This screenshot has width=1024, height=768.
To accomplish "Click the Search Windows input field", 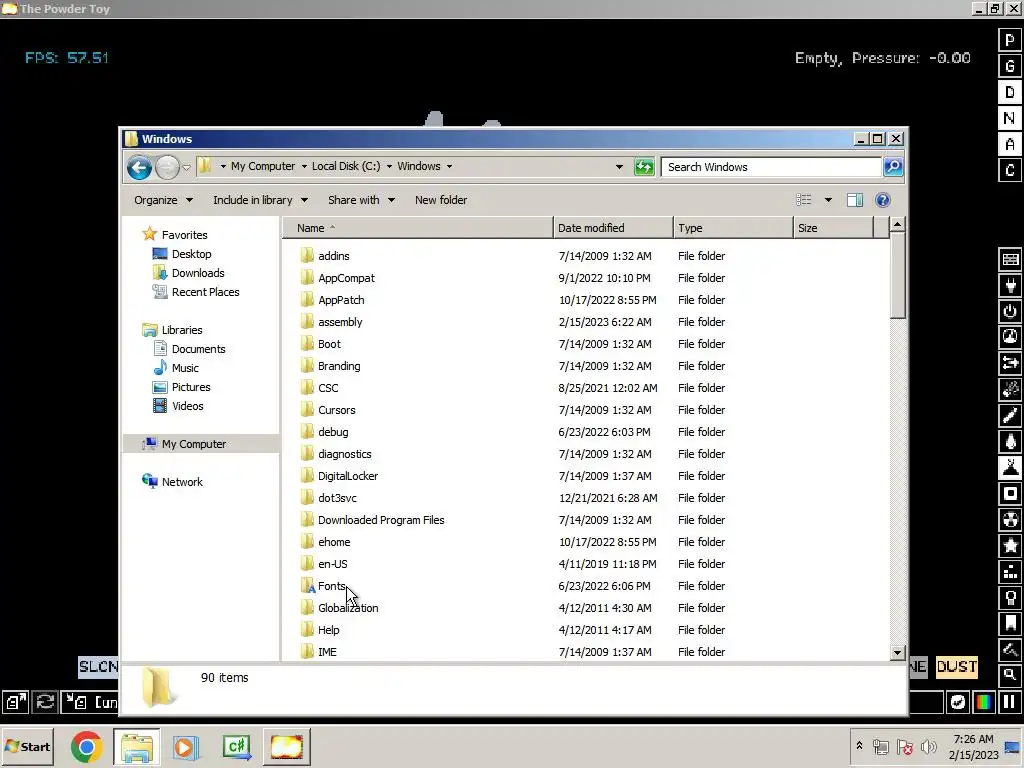I will [771, 167].
